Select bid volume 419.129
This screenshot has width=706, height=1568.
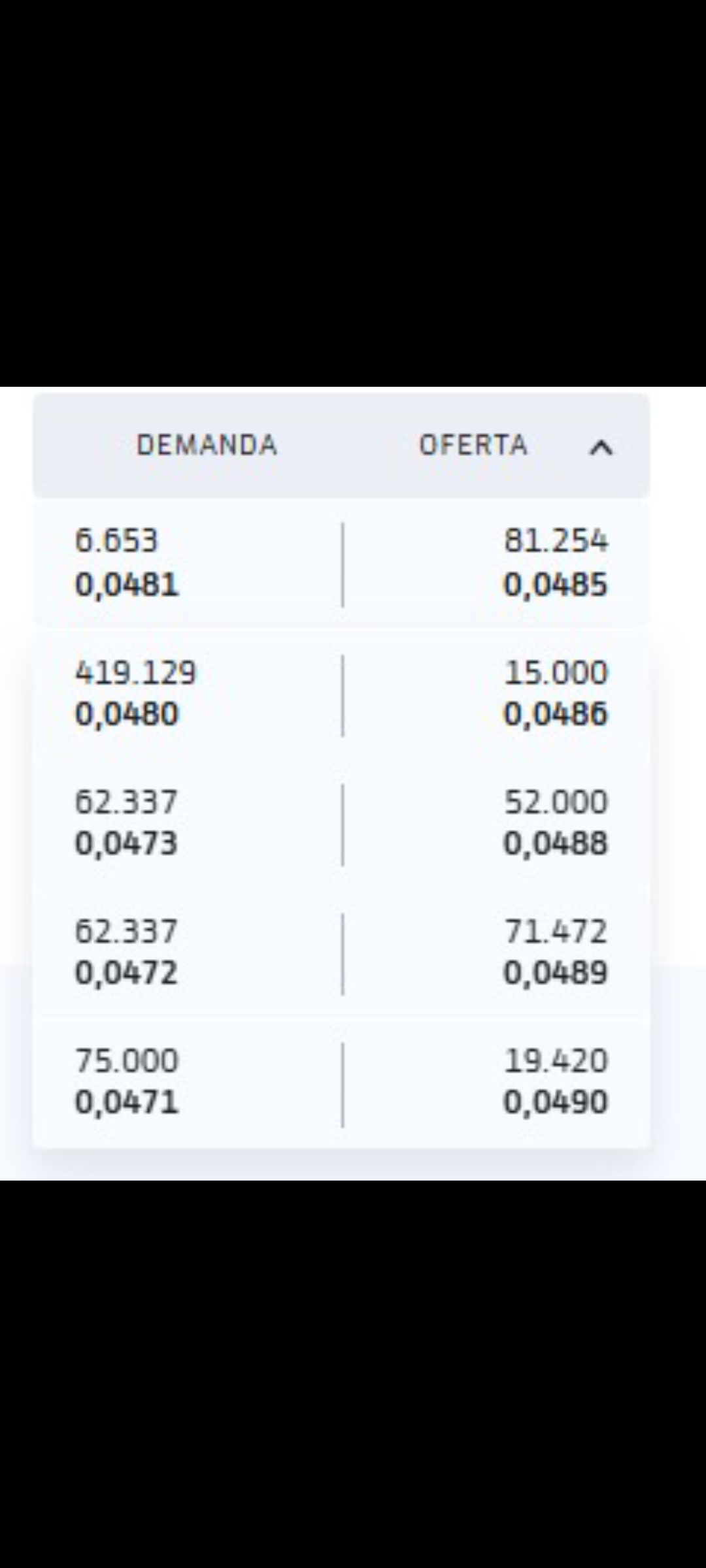point(135,673)
